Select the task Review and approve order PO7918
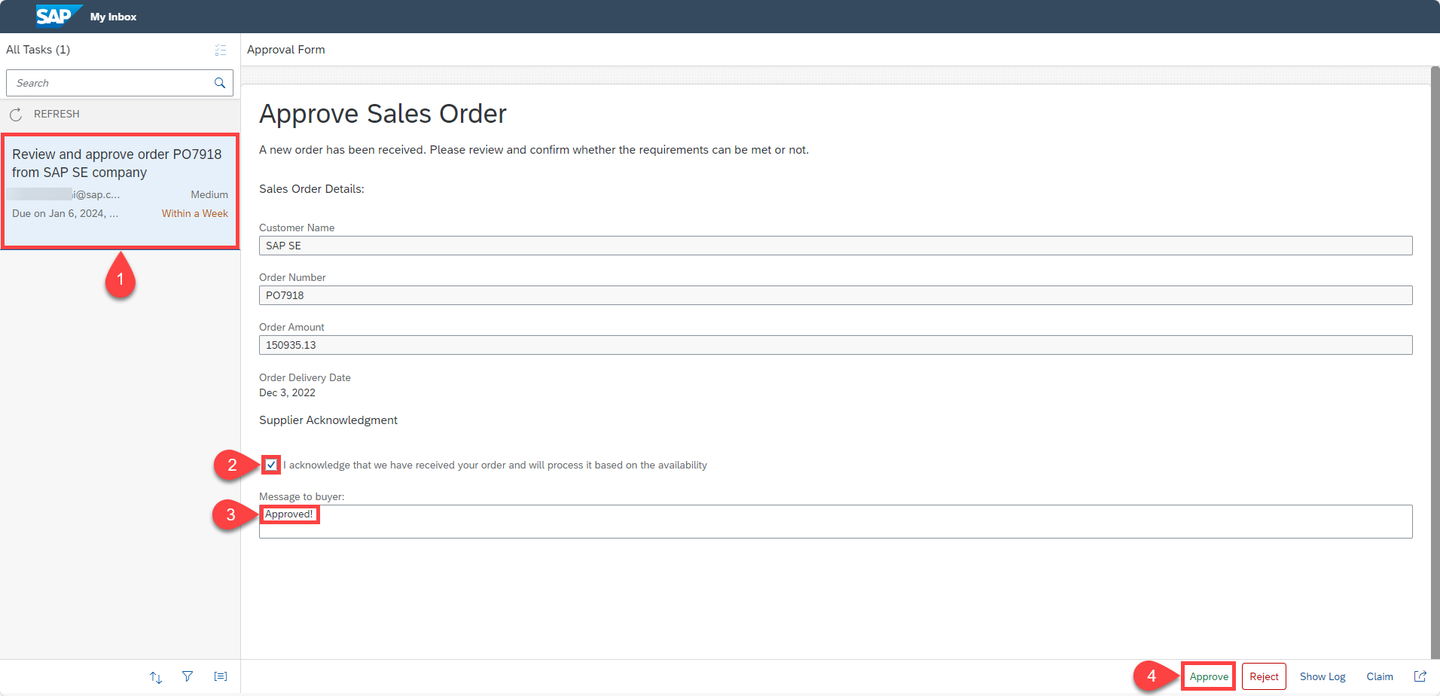 [120, 191]
